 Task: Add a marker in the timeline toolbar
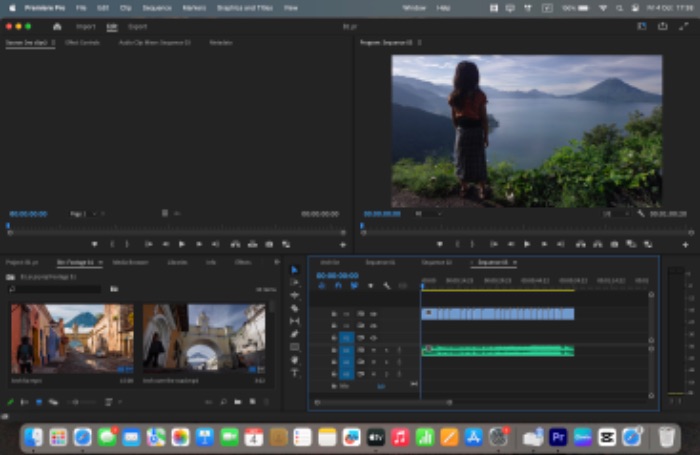pyautogui.click(x=371, y=286)
